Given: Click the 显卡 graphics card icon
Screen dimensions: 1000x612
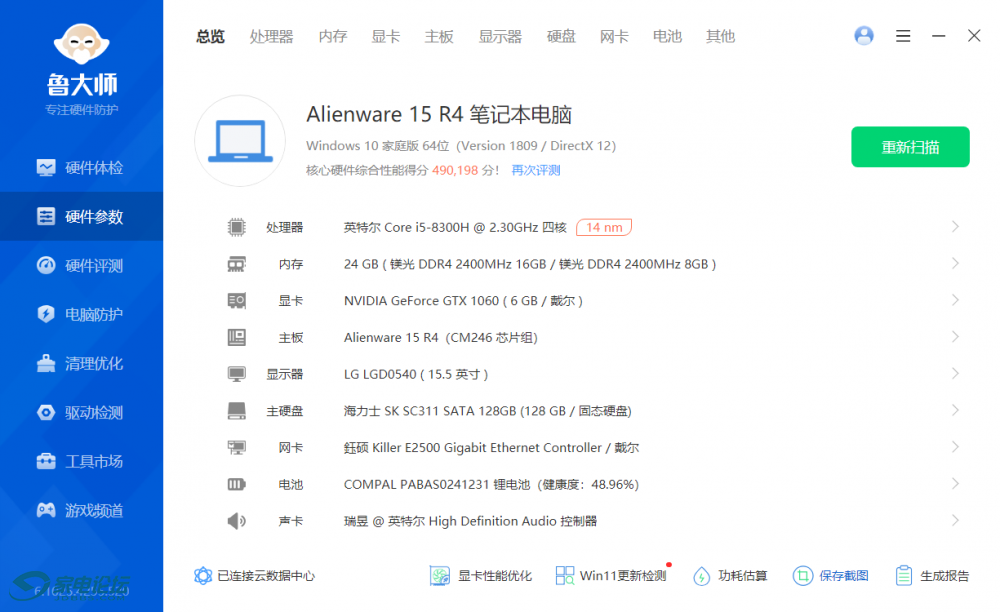Looking at the screenshot, I should click(237, 300).
